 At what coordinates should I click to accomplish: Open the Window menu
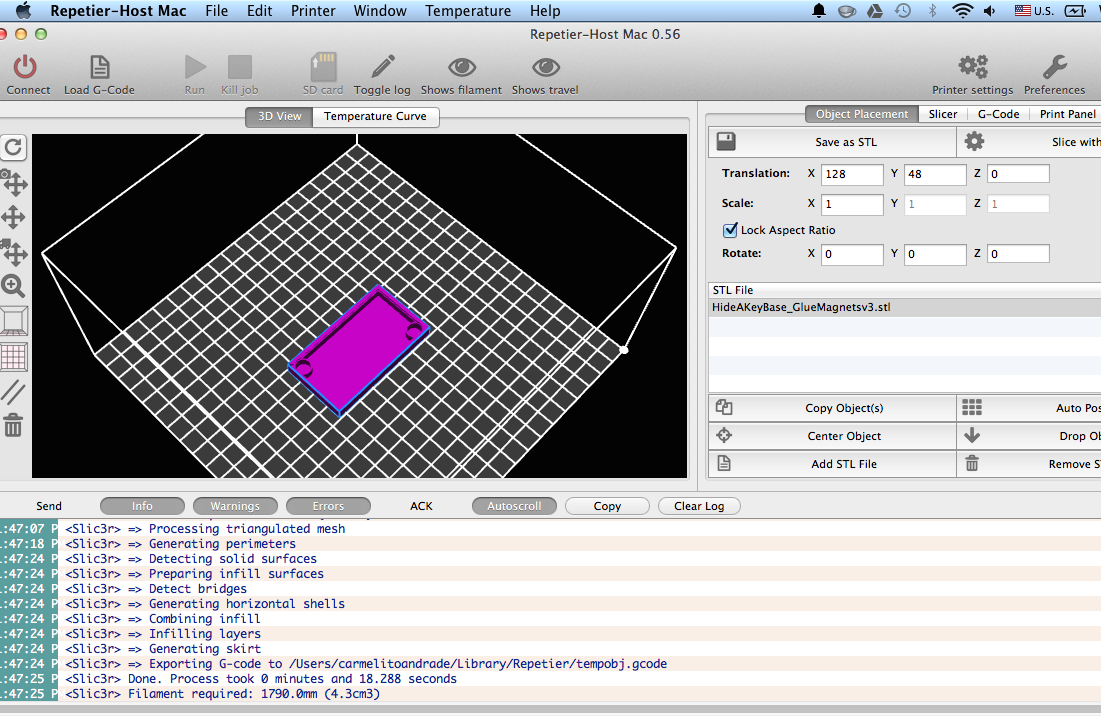pyautogui.click(x=380, y=11)
